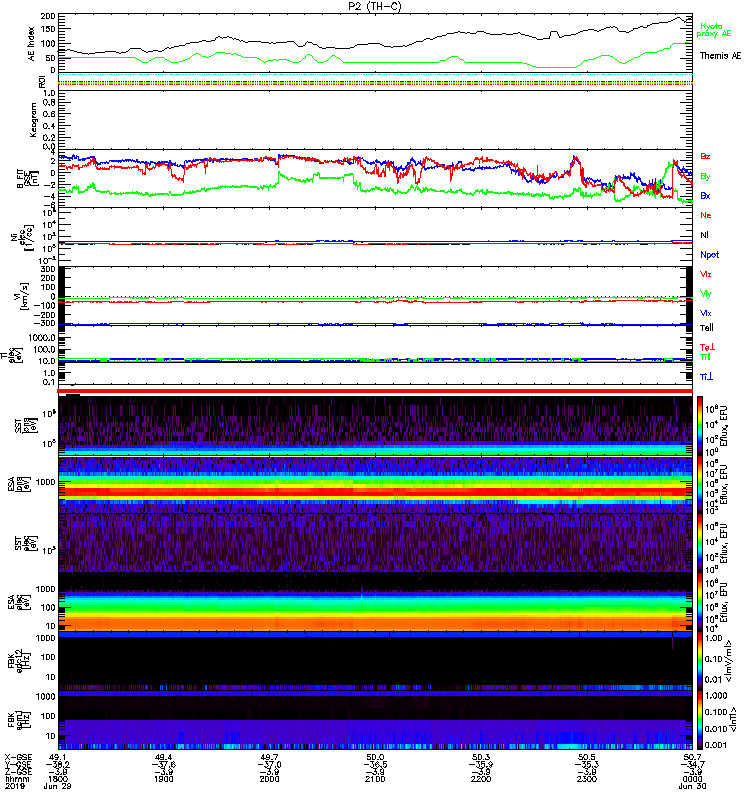Click the FBK electric field mV/m colorbar
The height and width of the screenshot is (800, 750).
tap(700, 661)
